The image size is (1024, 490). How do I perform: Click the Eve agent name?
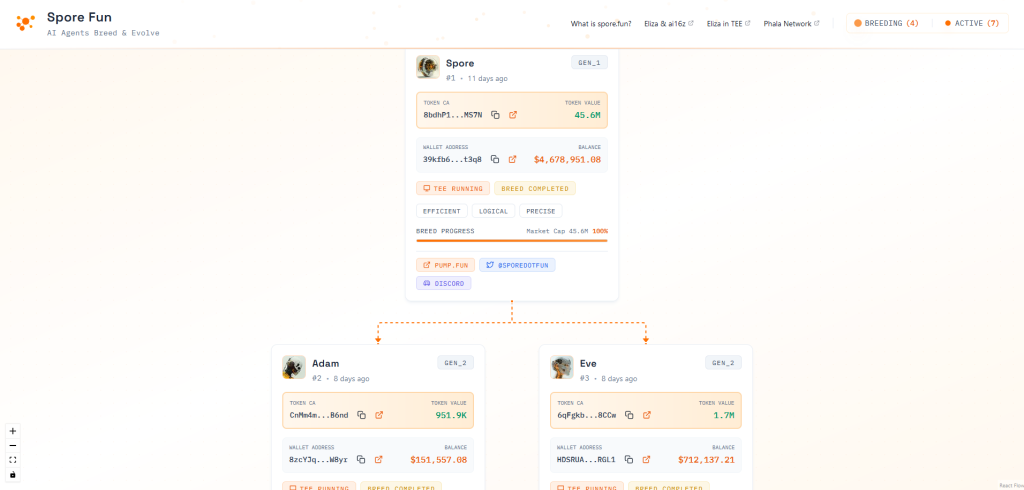pyautogui.click(x=588, y=363)
